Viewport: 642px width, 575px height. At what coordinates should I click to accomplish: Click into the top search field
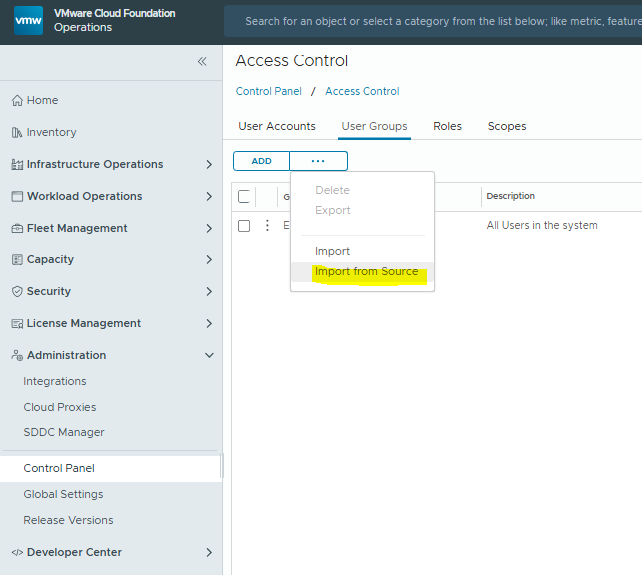pos(440,21)
